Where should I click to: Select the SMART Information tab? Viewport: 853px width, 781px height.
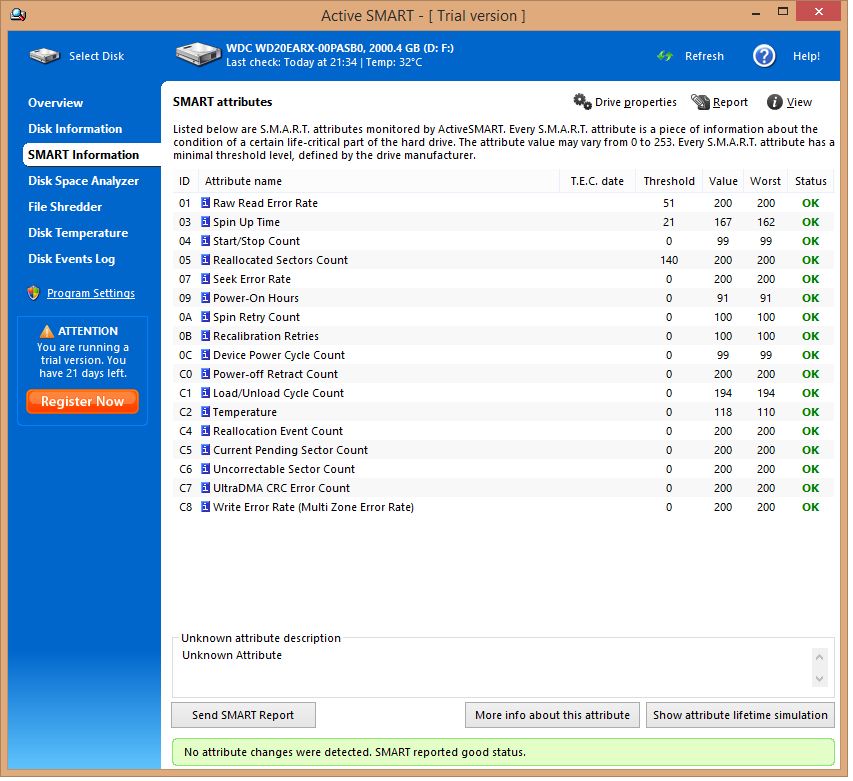92,156
